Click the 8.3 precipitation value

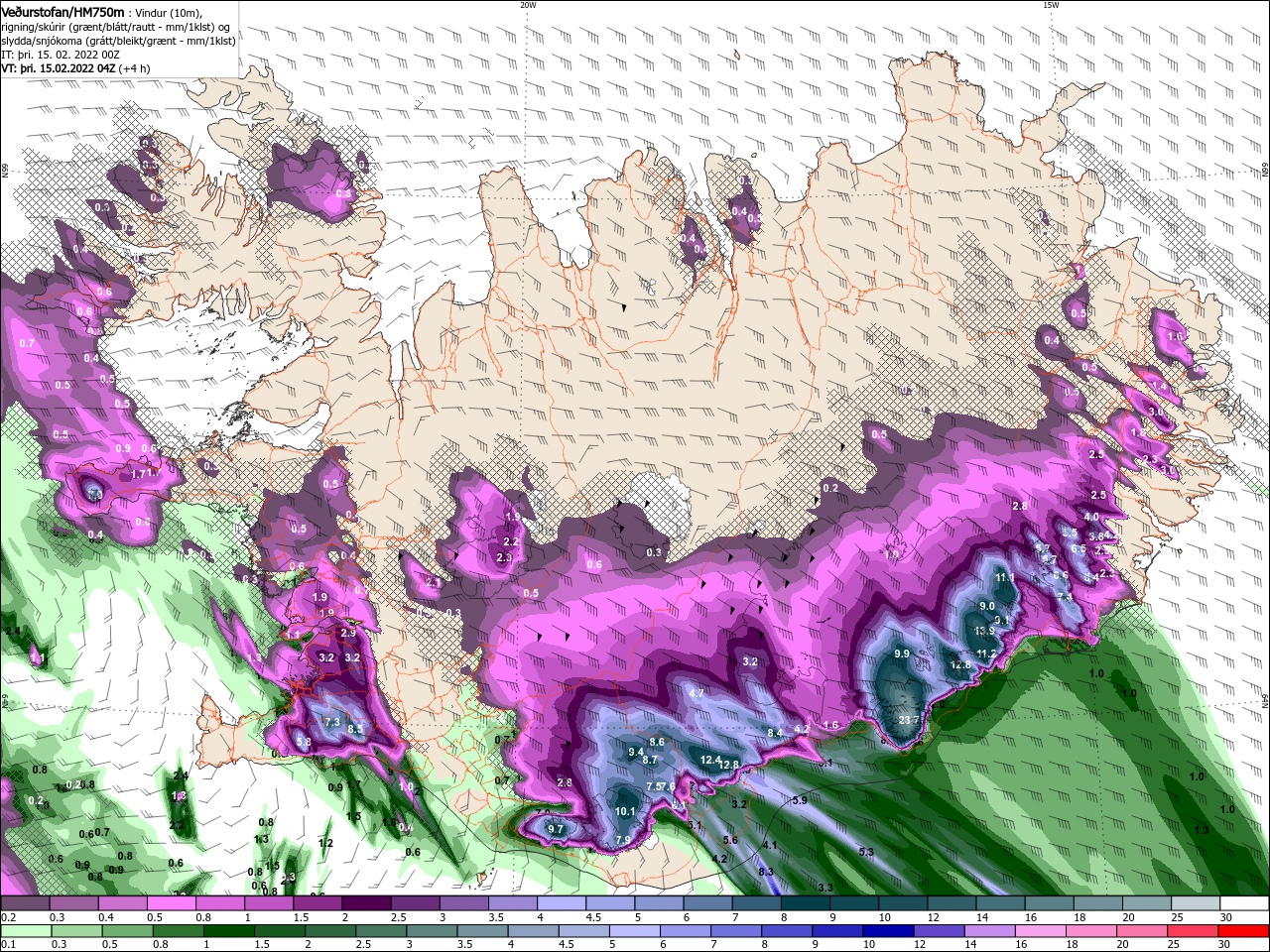click(766, 871)
